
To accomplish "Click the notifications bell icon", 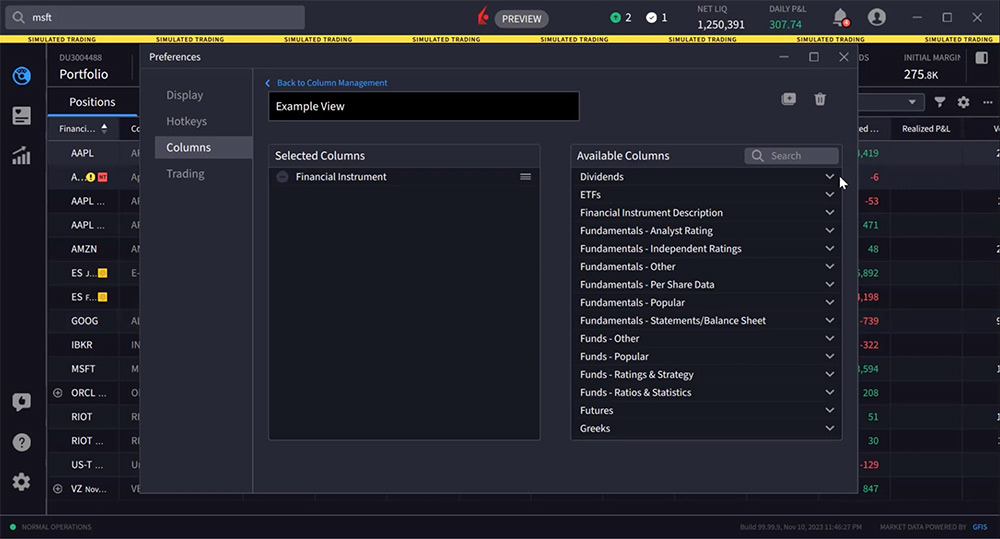I will click(x=840, y=17).
